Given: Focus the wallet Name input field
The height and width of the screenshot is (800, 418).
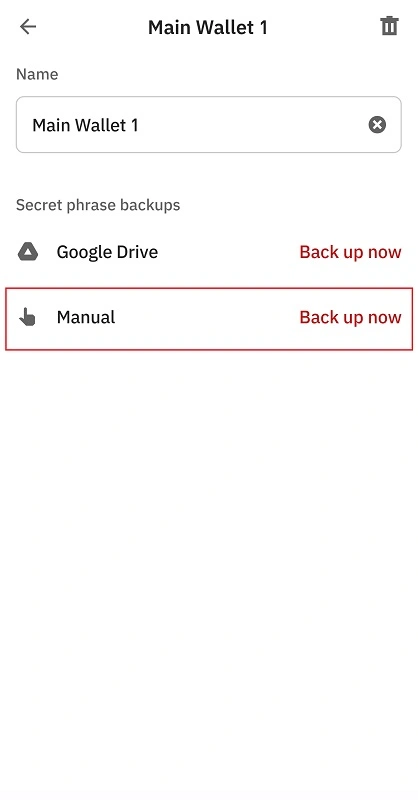Looking at the screenshot, I should coord(209,124).
